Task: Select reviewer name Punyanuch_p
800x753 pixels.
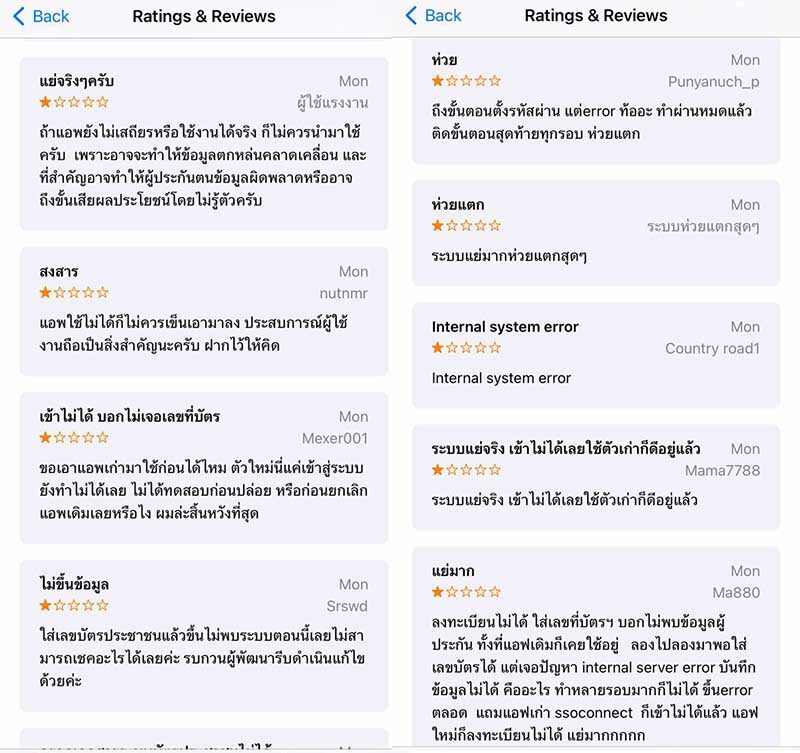Action: point(714,82)
